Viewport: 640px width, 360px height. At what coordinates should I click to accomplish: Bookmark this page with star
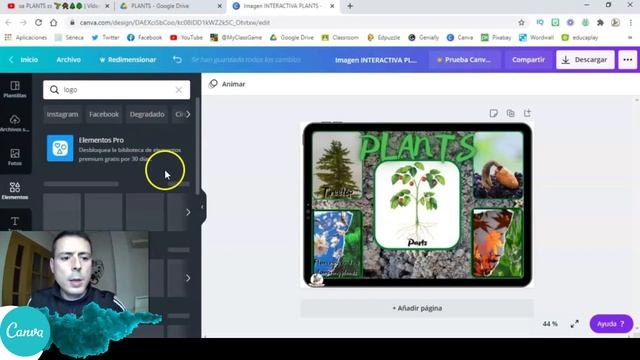[x=521, y=23]
